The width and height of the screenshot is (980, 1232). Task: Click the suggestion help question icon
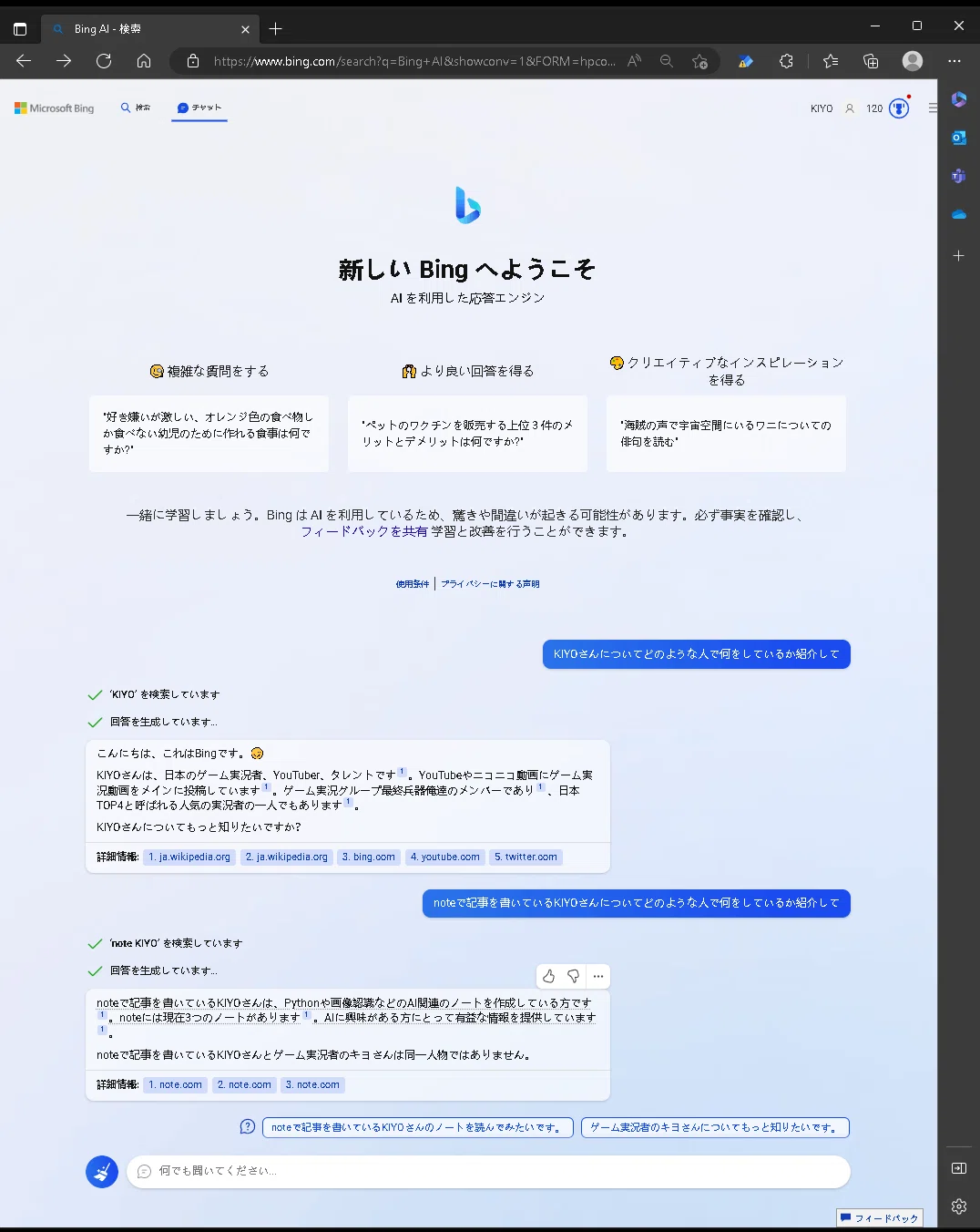point(248,1127)
